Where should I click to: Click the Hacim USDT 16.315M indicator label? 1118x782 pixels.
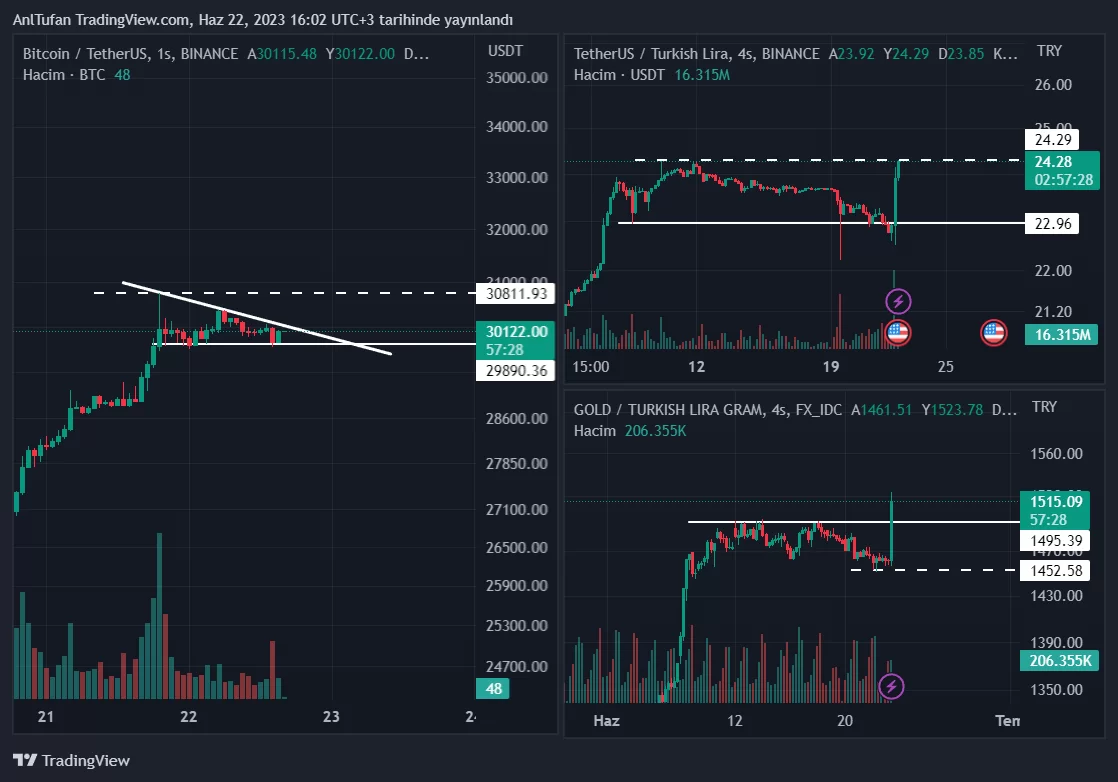pyautogui.click(x=652, y=75)
